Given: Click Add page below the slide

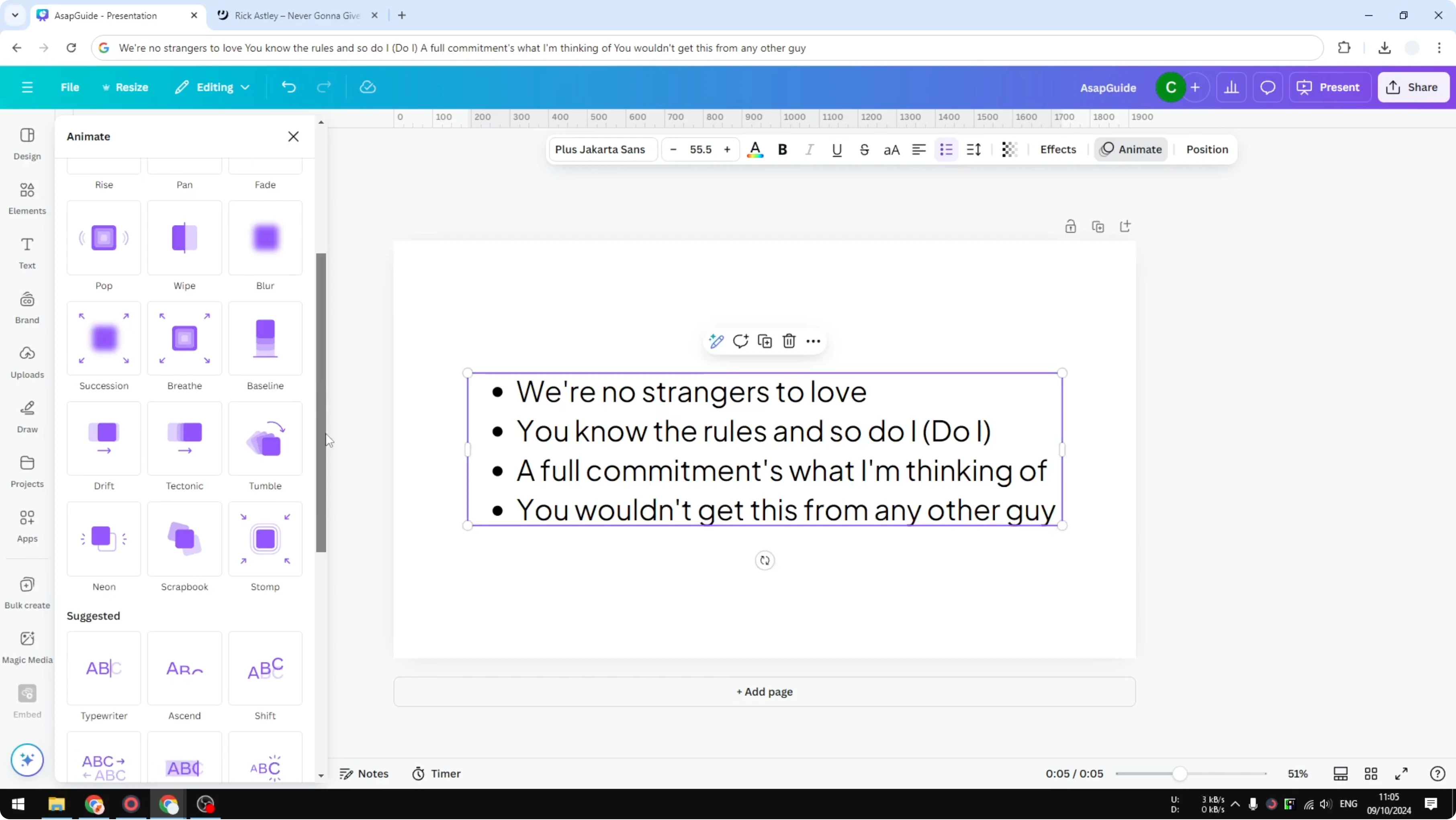Looking at the screenshot, I should pyautogui.click(x=764, y=692).
